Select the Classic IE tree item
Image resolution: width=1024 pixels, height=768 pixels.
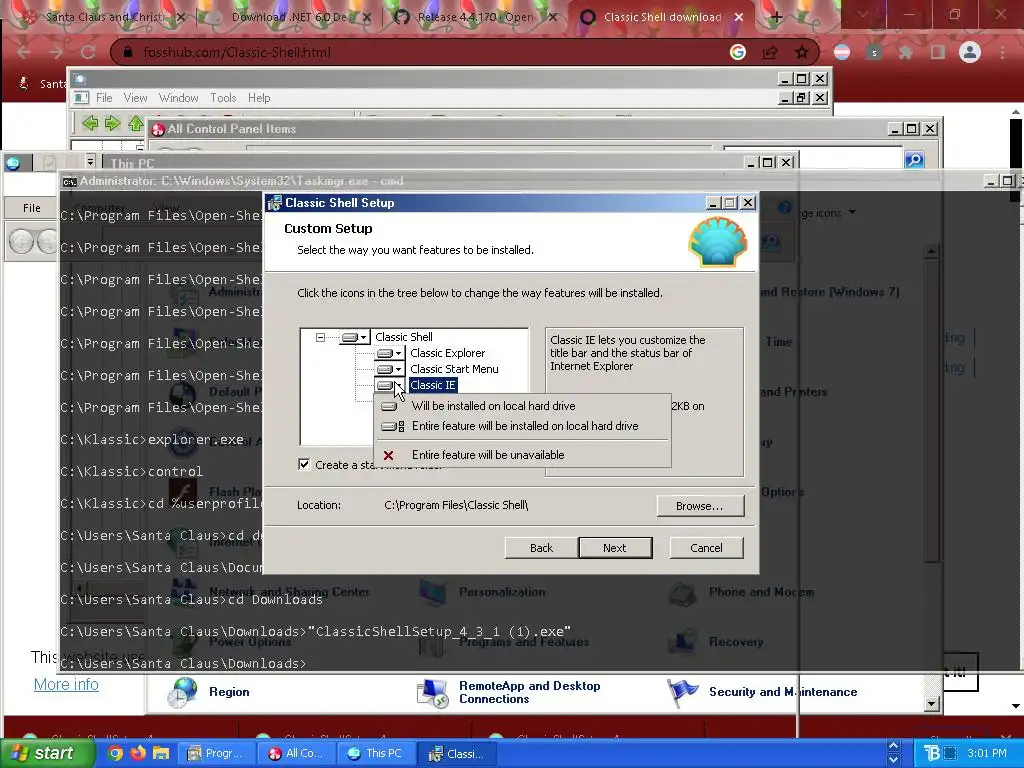point(432,385)
